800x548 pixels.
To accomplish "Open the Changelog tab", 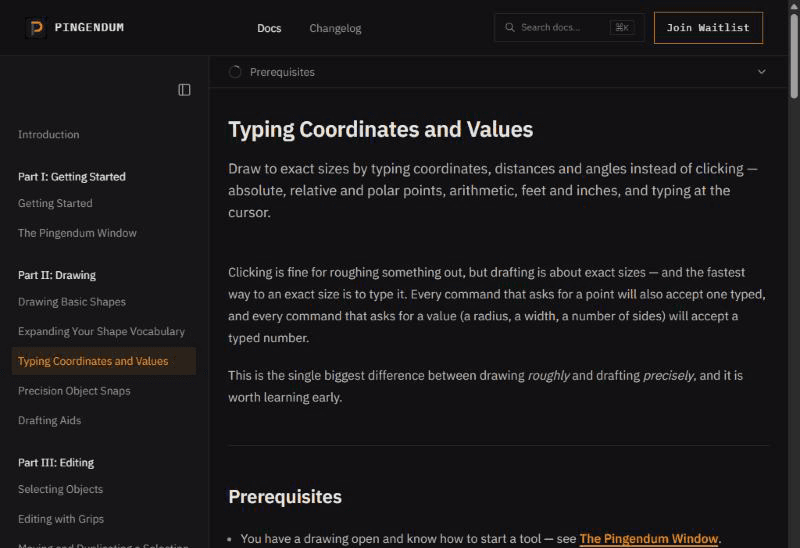I will (335, 28).
